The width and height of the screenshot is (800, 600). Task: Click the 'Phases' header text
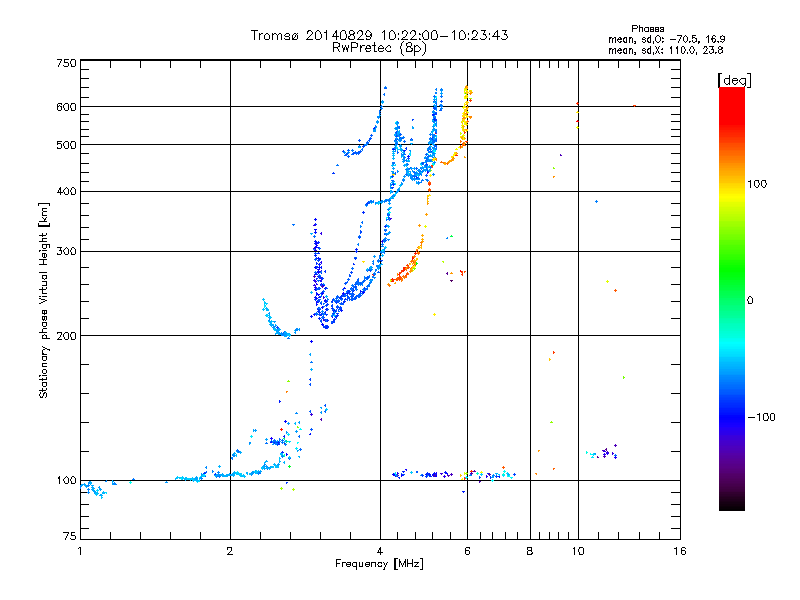pyautogui.click(x=647, y=29)
